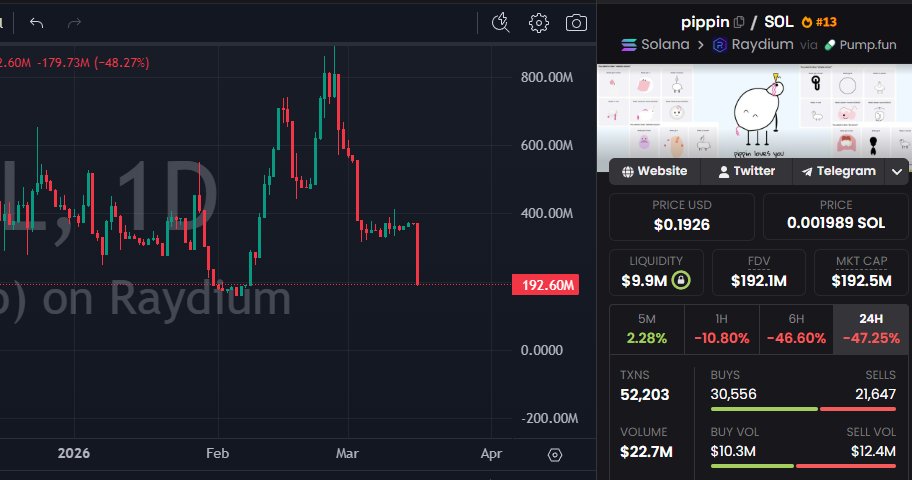Viewport: 912px width, 480px height.
Task: Open the Telegram link button
Action: (838, 171)
